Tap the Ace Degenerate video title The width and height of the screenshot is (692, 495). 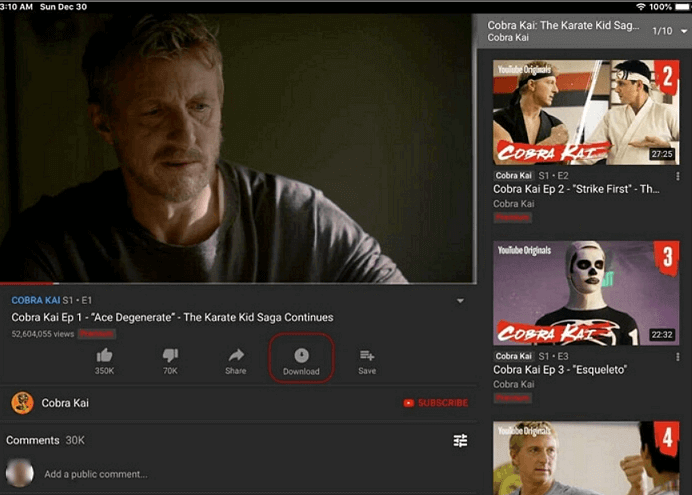click(x=172, y=317)
